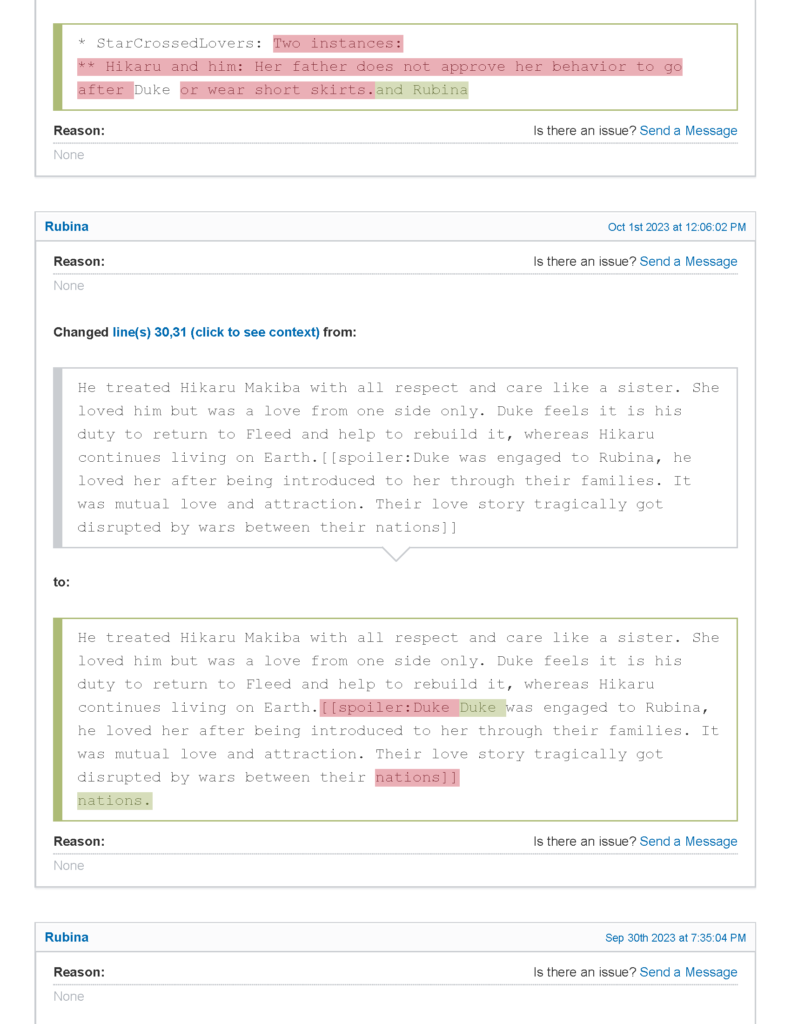Click the 'Changed' label before the line link

pyautogui.click(x=81, y=332)
